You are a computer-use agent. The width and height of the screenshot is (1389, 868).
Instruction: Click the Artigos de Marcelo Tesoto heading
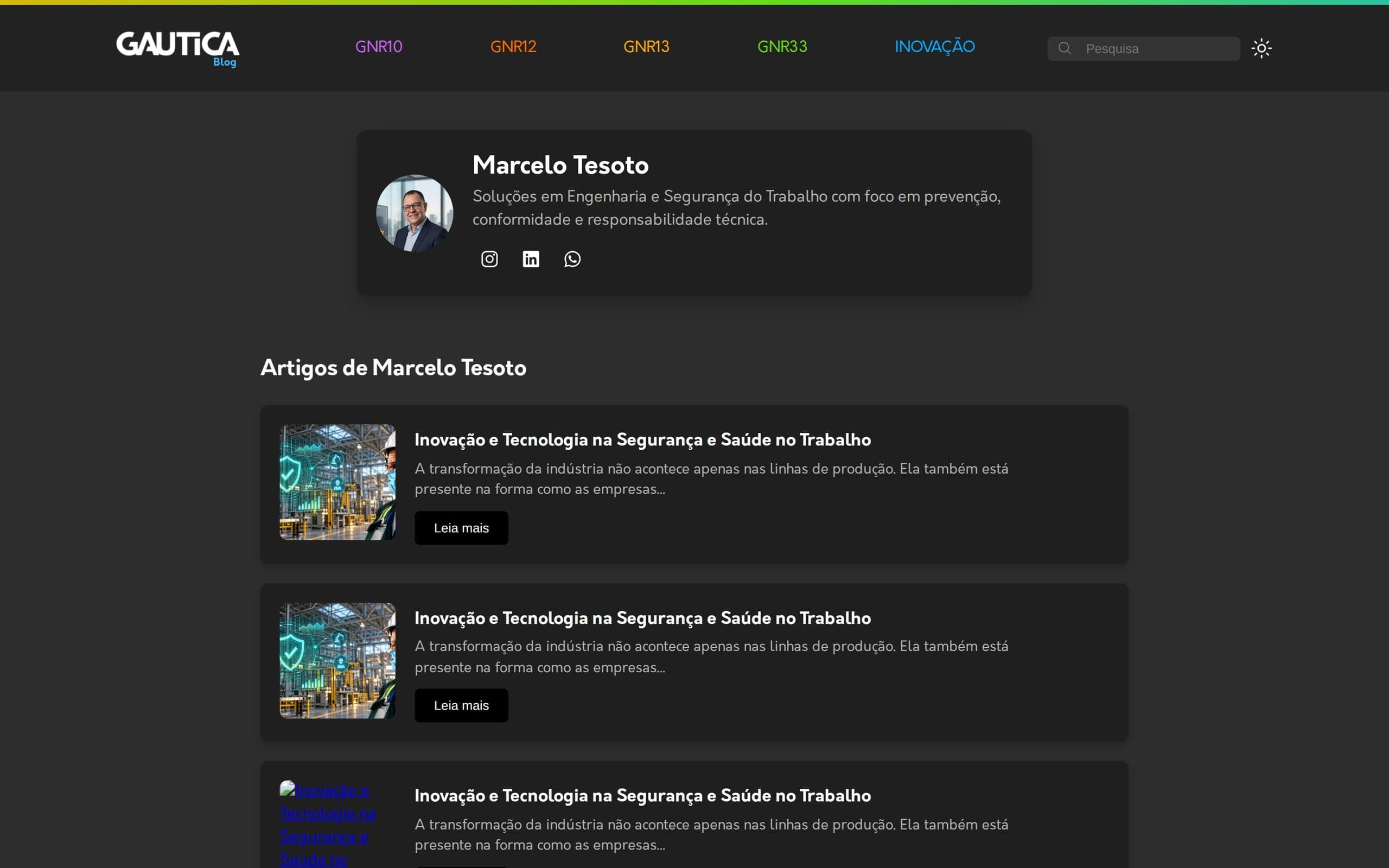393,367
